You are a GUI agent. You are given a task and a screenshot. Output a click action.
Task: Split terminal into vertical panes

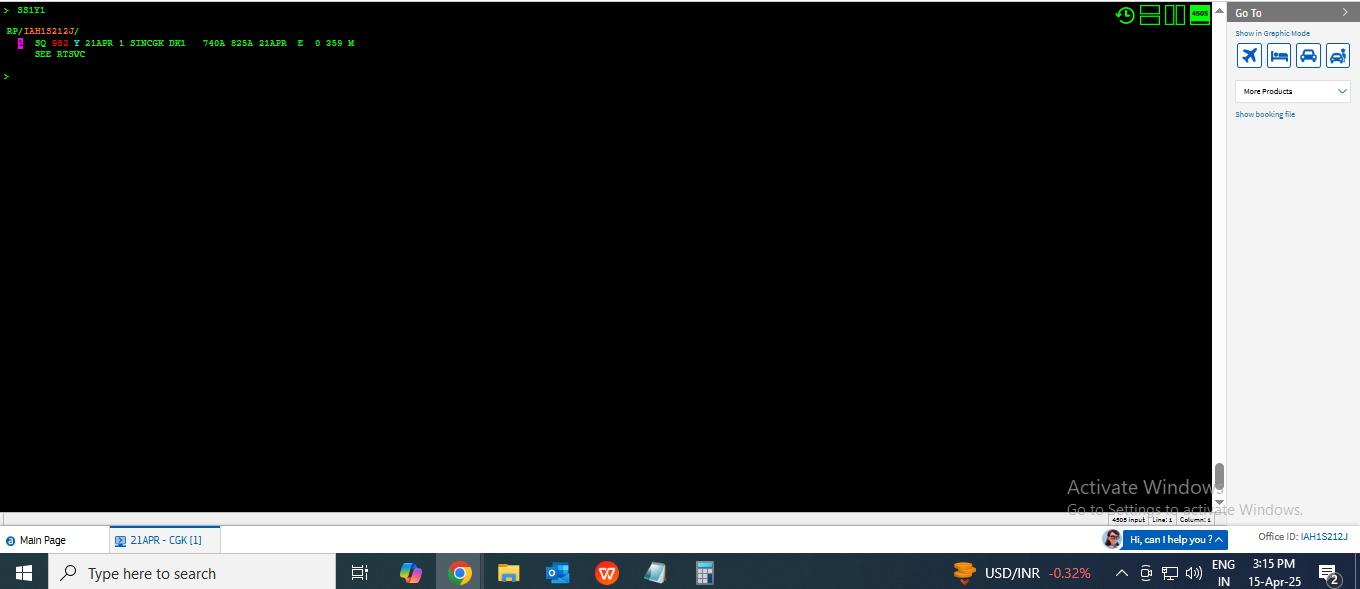tap(1175, 15)
